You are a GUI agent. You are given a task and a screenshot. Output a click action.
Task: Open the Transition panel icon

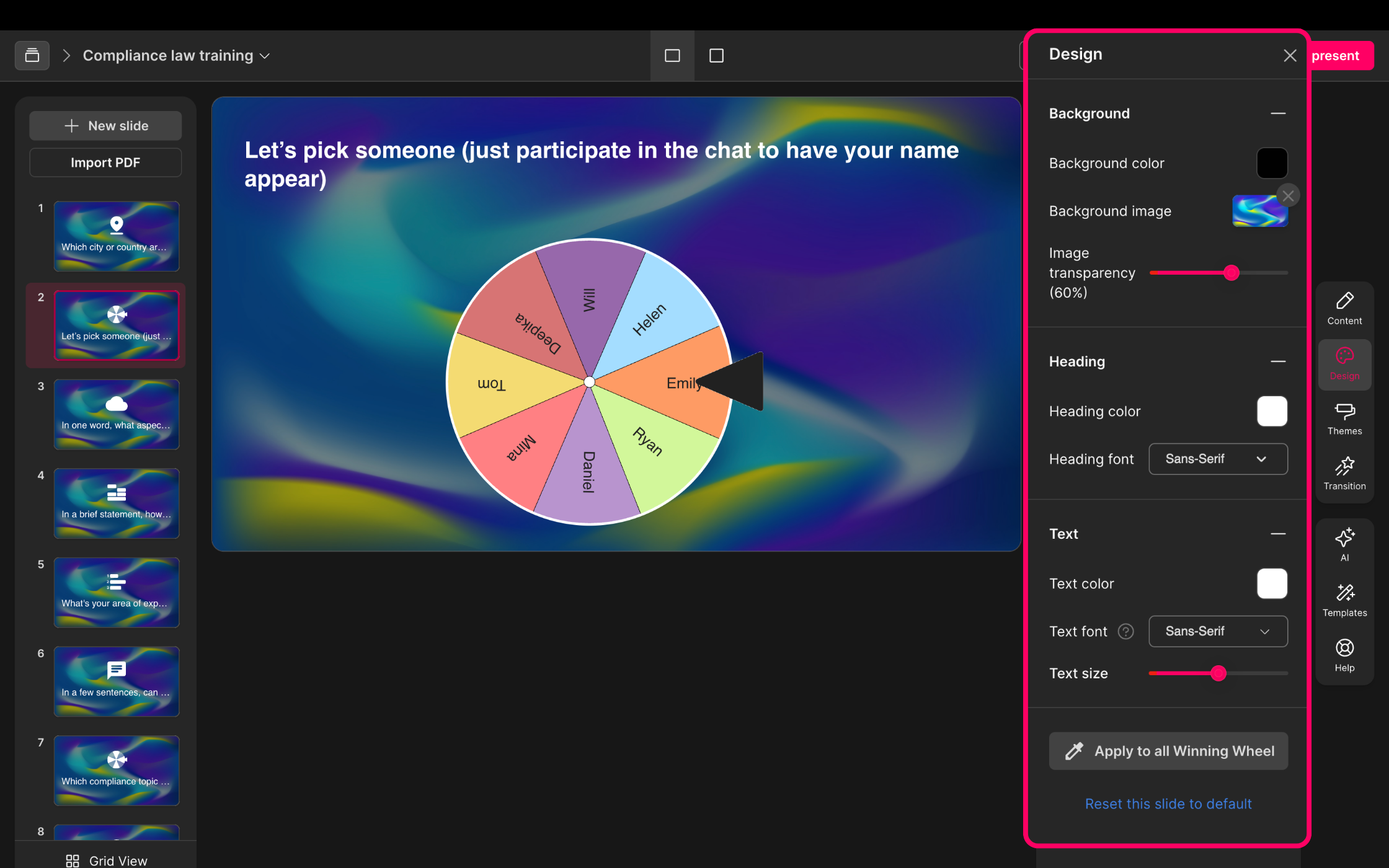(1344, 474)
